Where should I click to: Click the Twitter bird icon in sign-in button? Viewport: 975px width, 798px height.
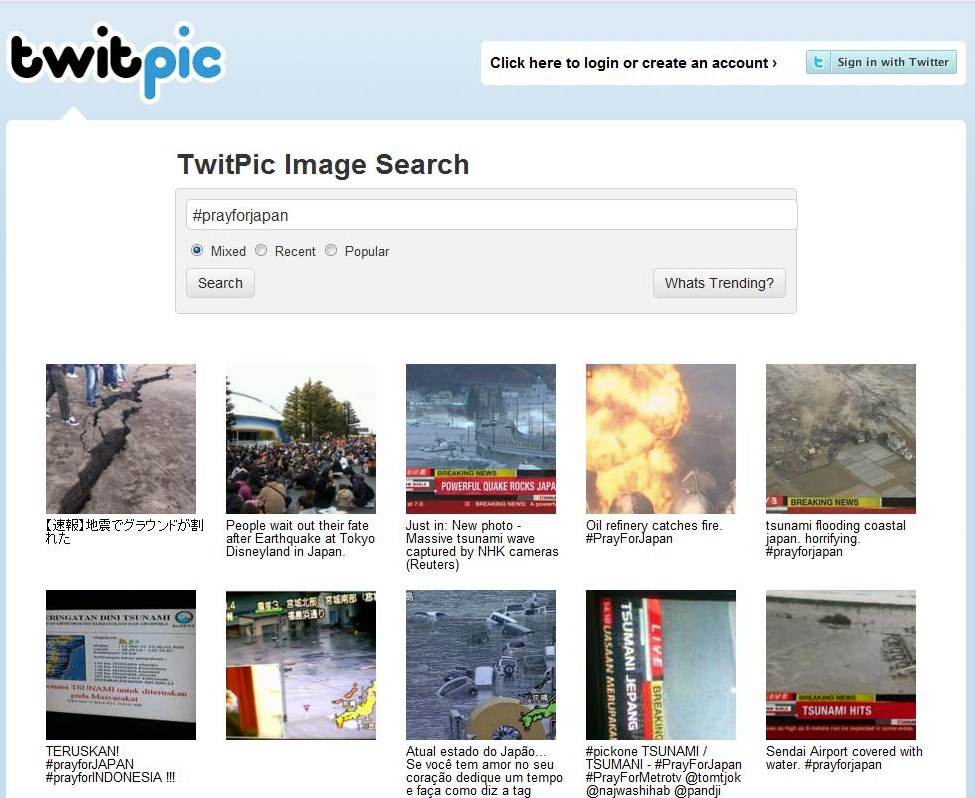tap(819, 62)
